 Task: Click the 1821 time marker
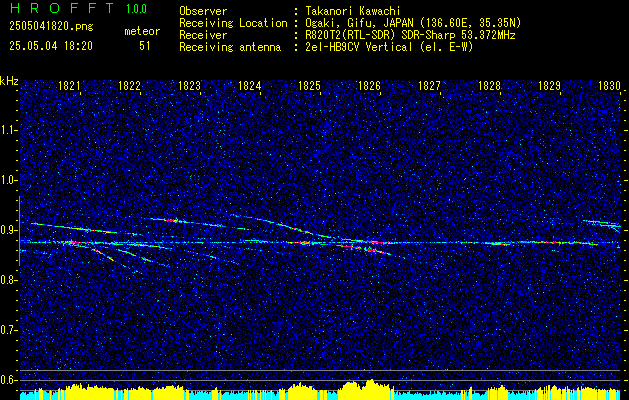click(69, 85)
